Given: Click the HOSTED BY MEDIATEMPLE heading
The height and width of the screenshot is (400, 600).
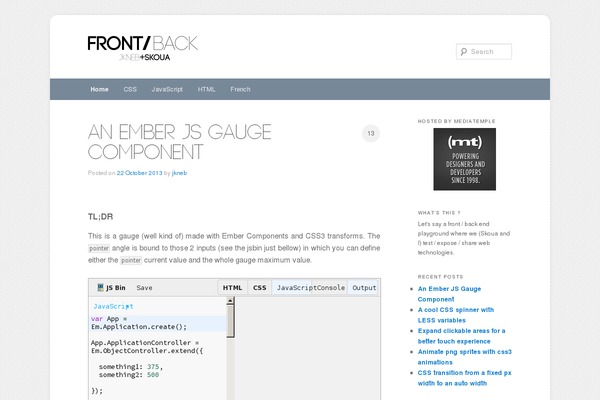Looking at the screenshot, I should (x=457, y=121).
